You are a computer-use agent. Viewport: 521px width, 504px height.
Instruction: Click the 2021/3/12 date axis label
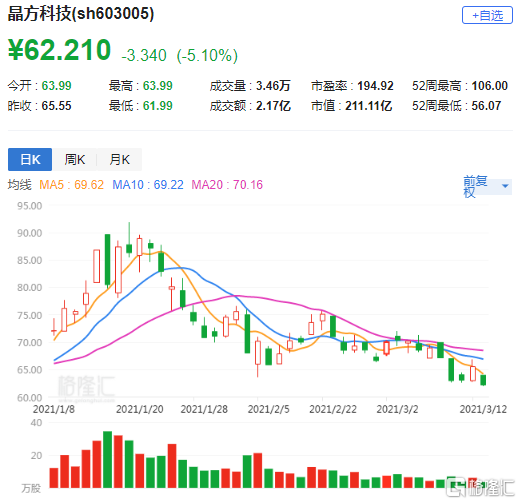[483, 409]
